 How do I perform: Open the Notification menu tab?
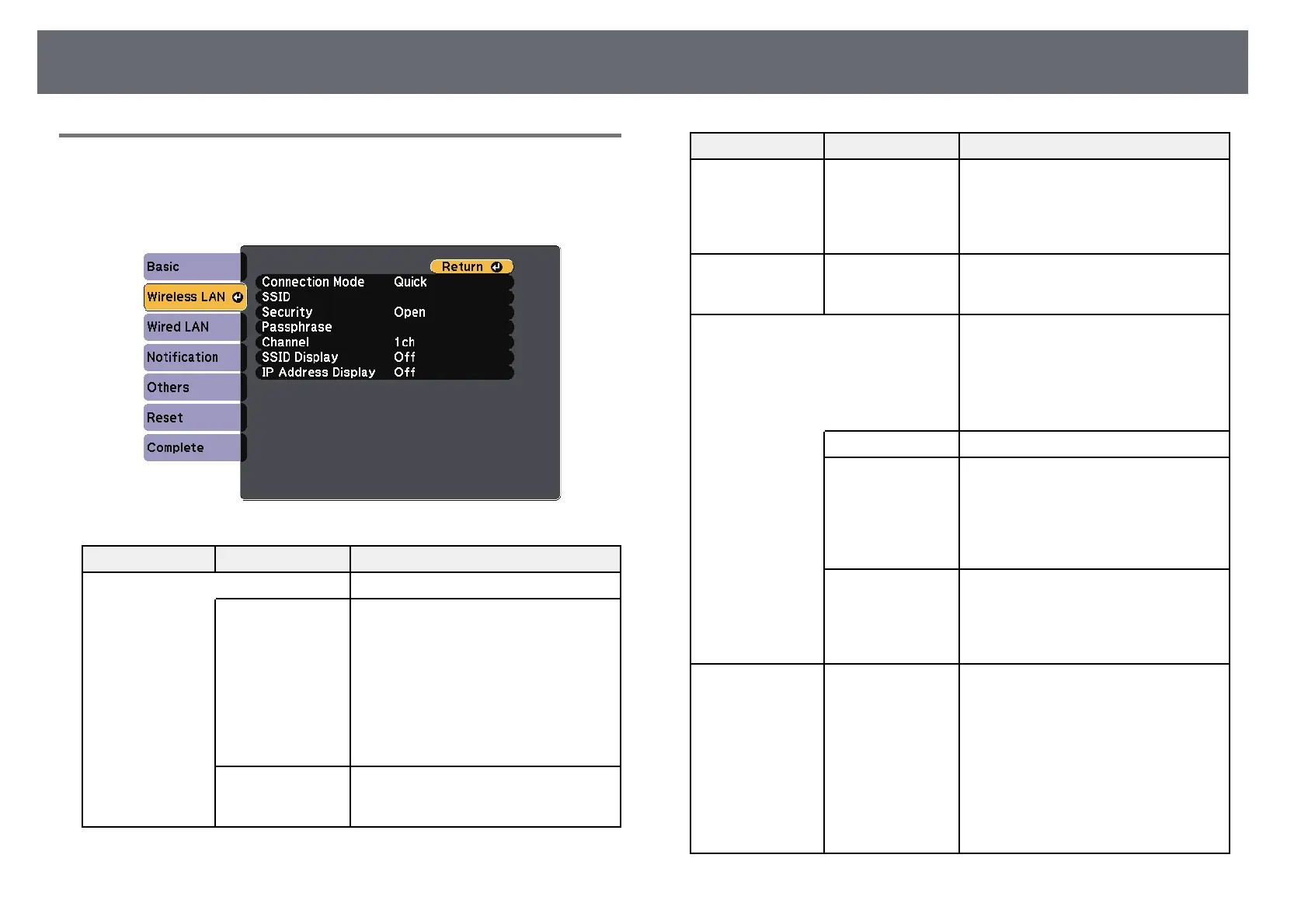194,357
